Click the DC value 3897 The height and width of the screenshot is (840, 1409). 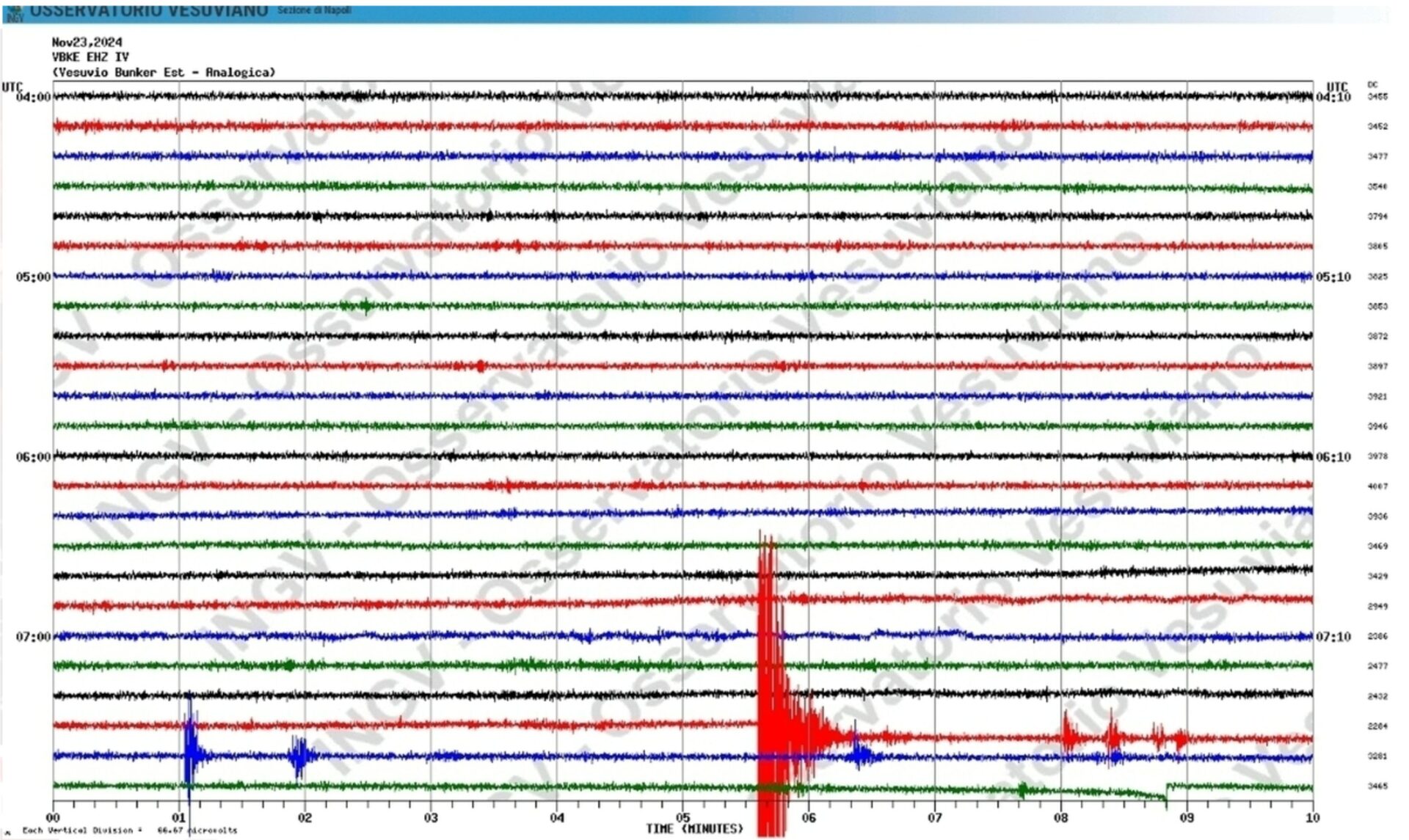(x=1377, y=366)
